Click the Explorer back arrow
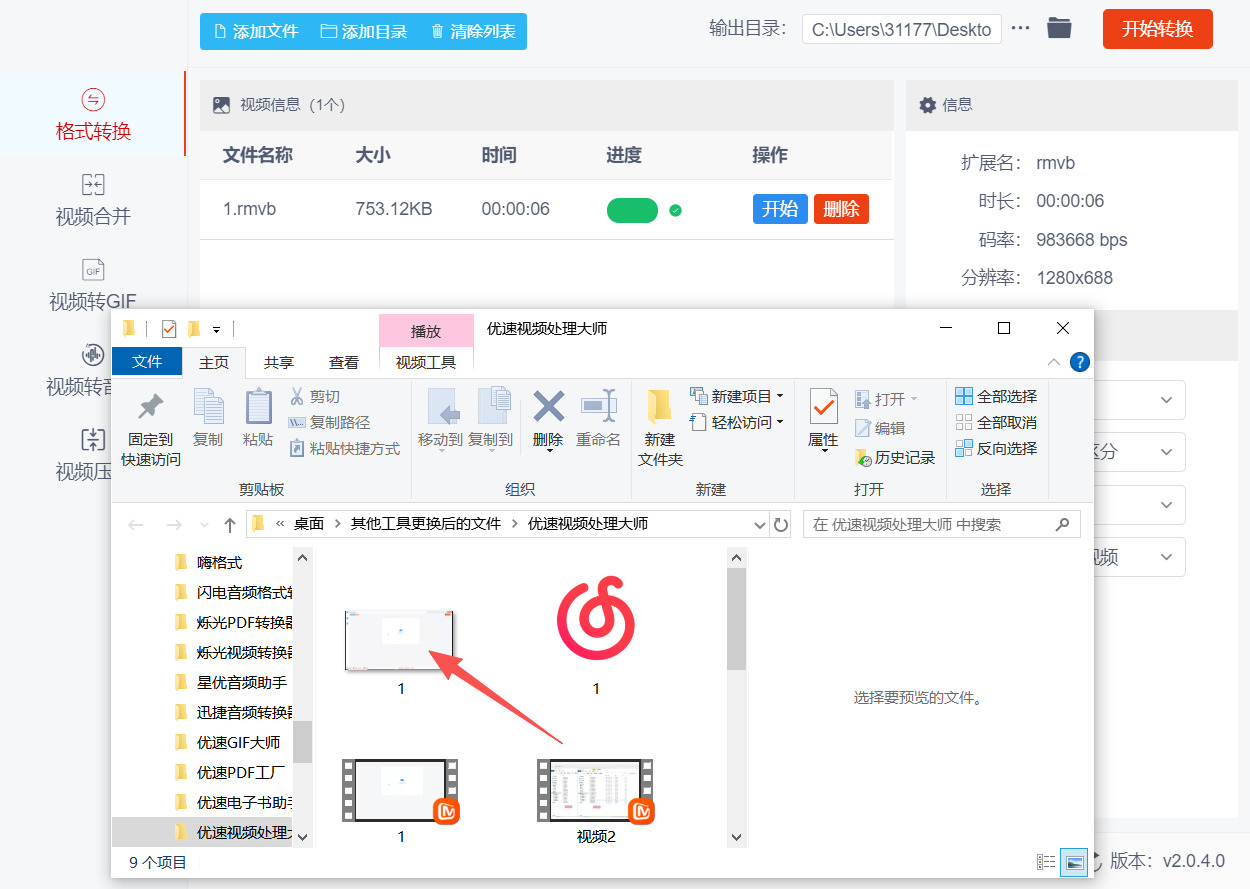Screen dimensions: 1250x889 tap(136, 524)
